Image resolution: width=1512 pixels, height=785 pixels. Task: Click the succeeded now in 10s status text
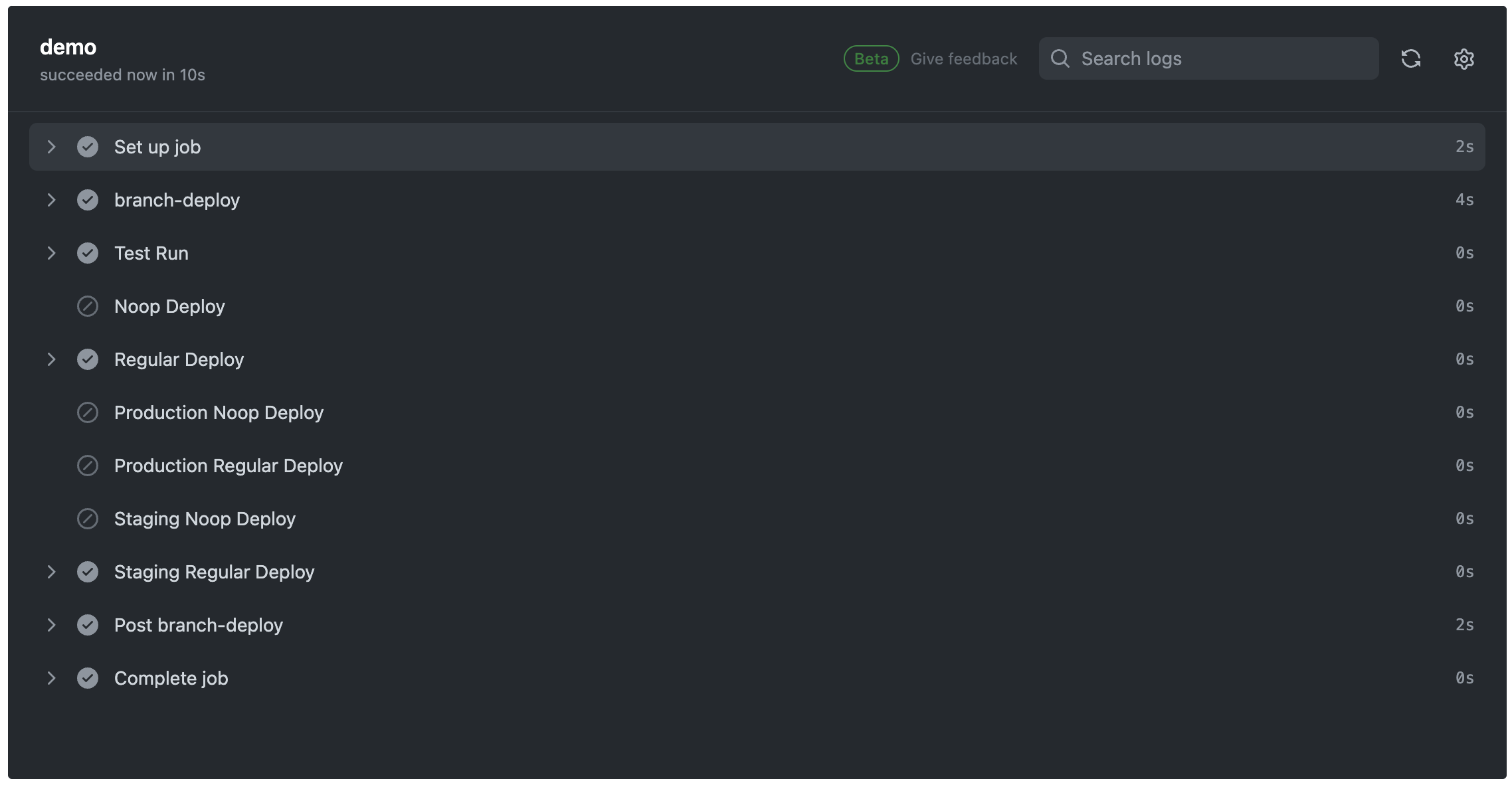pyautogui.click(x=123, y=74)
